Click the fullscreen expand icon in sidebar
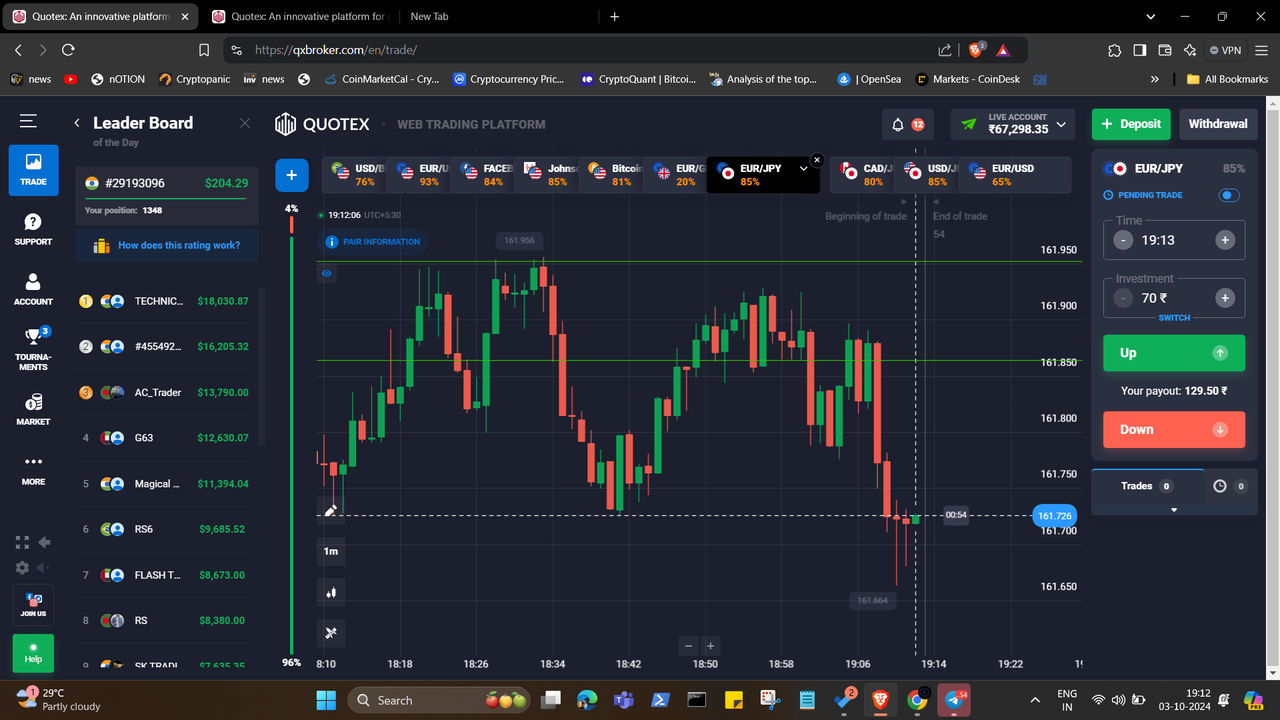The height and width of the screenshot is (720, 1280). [22, 542]
